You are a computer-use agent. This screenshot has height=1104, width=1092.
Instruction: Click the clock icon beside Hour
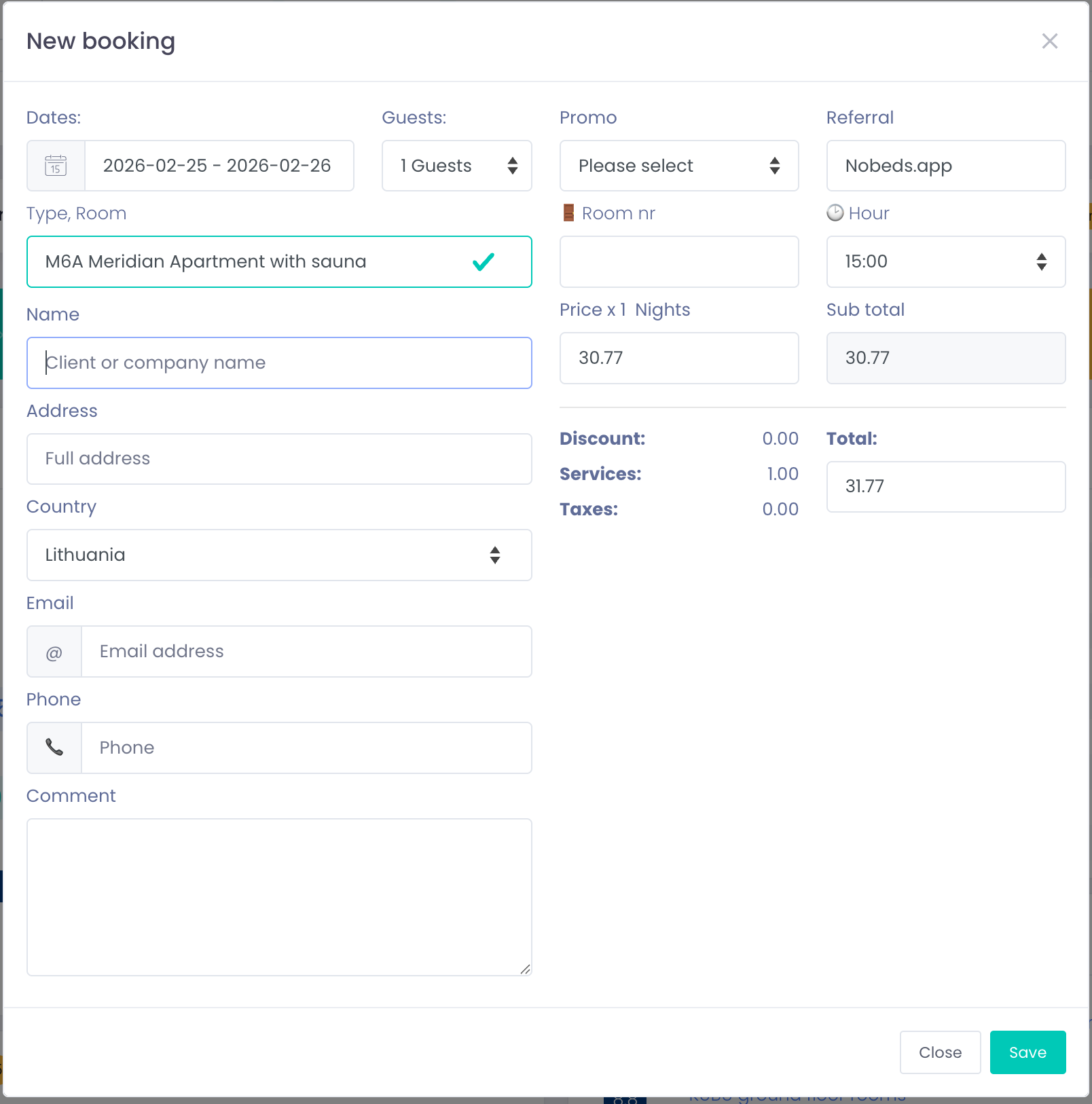coord(835,213)
